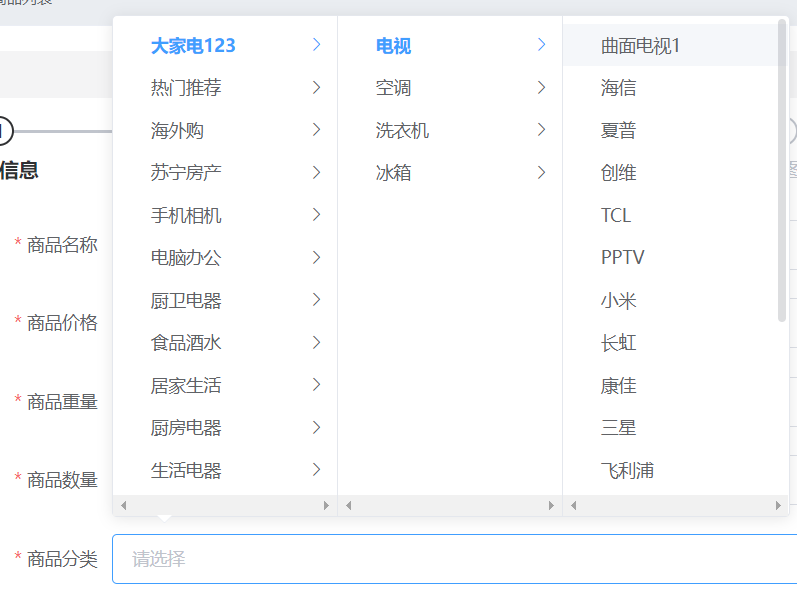Choose the 生活电器 category

[225, 470]
